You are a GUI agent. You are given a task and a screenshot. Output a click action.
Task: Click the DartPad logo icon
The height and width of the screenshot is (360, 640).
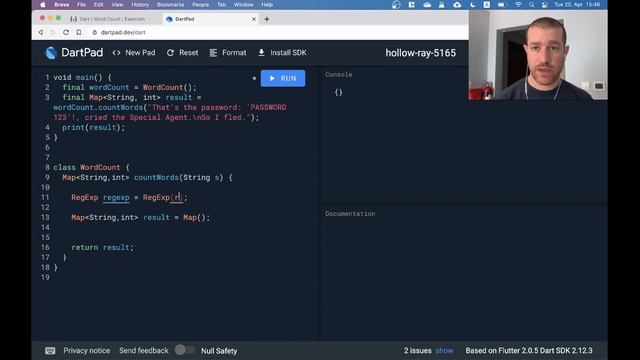click(x=51, y=53)
